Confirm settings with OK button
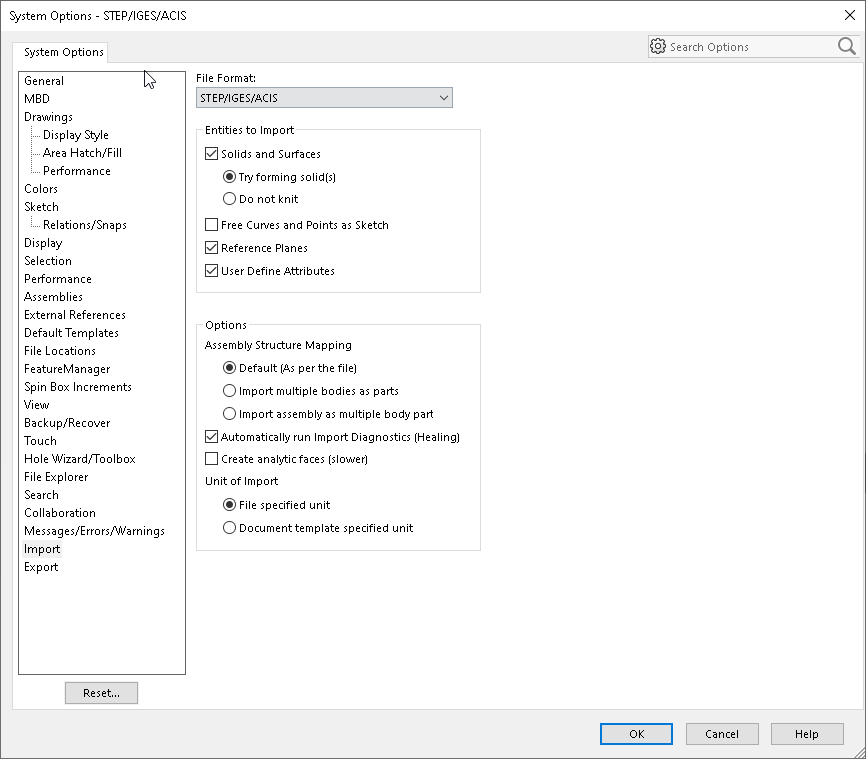This screenshot has width=866, height=759. coord(636,734)
